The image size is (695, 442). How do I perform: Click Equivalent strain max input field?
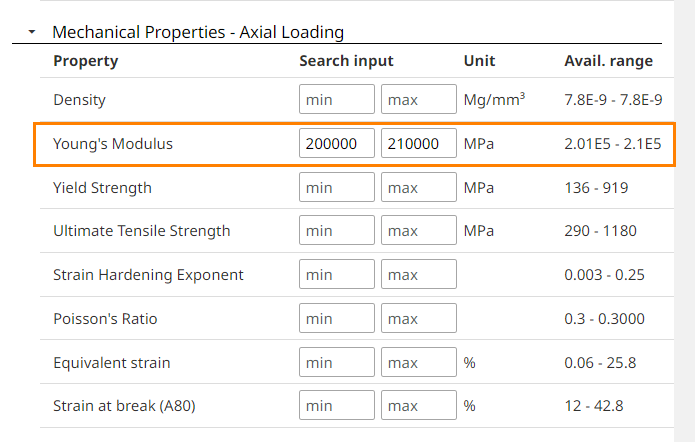(x=419, y=363)
